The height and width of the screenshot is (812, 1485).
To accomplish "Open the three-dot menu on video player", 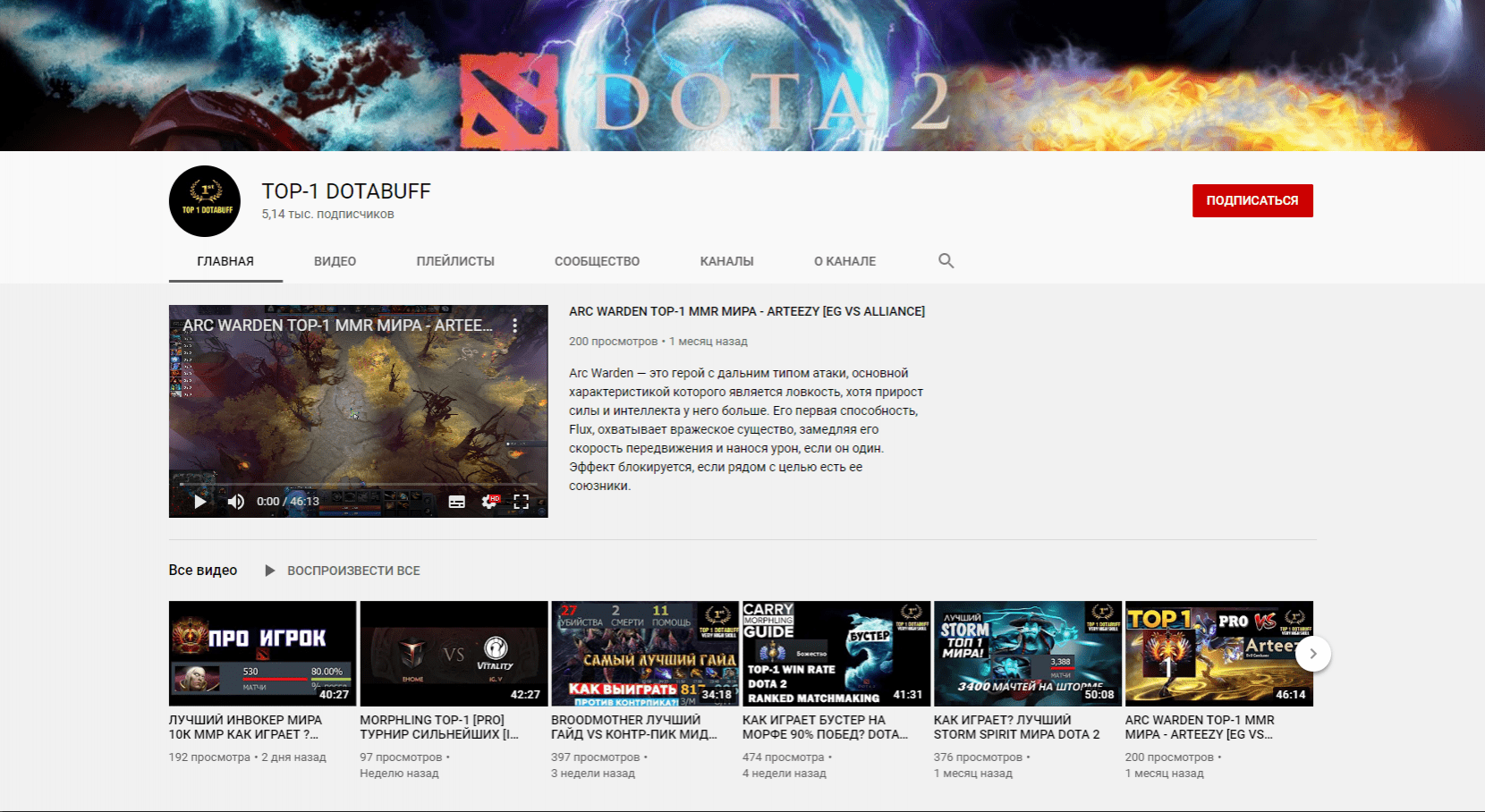I will [x=515, y=326].
